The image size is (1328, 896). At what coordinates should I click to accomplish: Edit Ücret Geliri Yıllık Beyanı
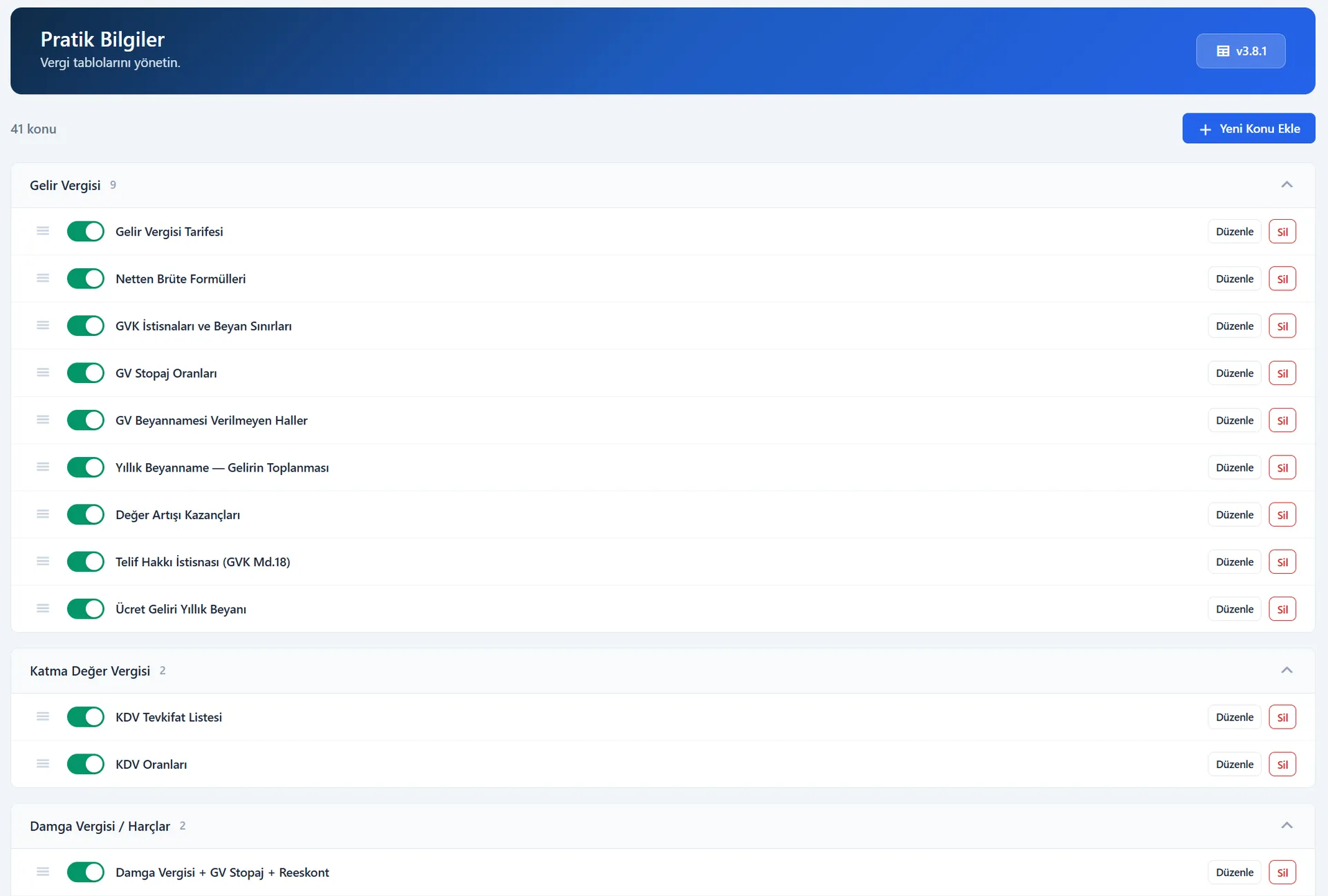[x=1235, y=609]
